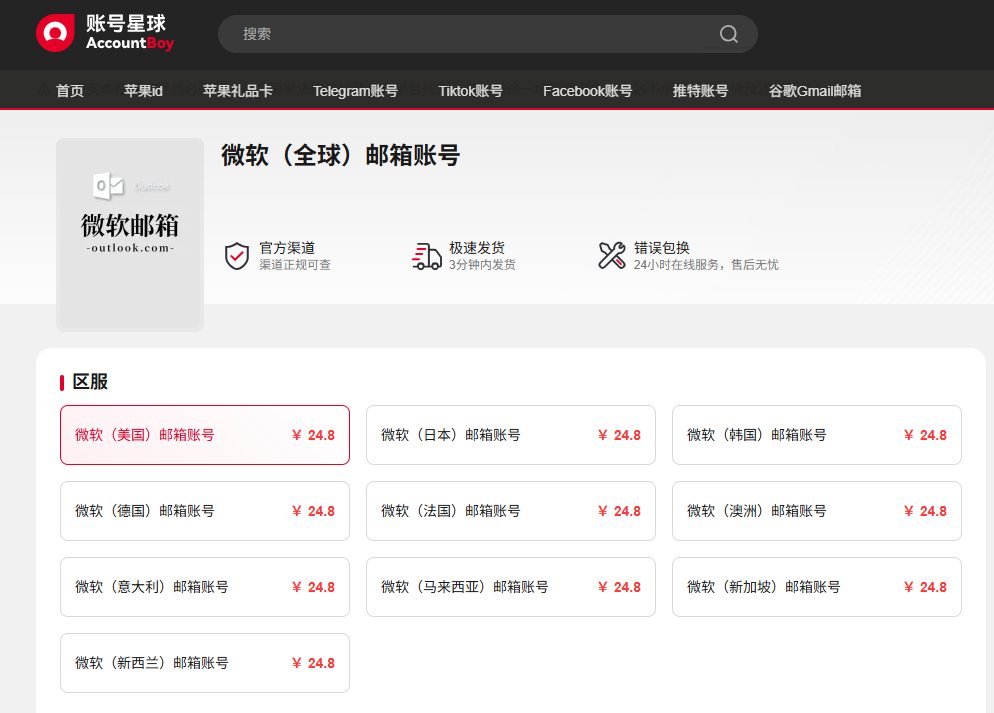Open the 苹果礼品卡 menu item
Image resolution: width=994 pixels, height=713 pixels.
[x=238, y=91]
